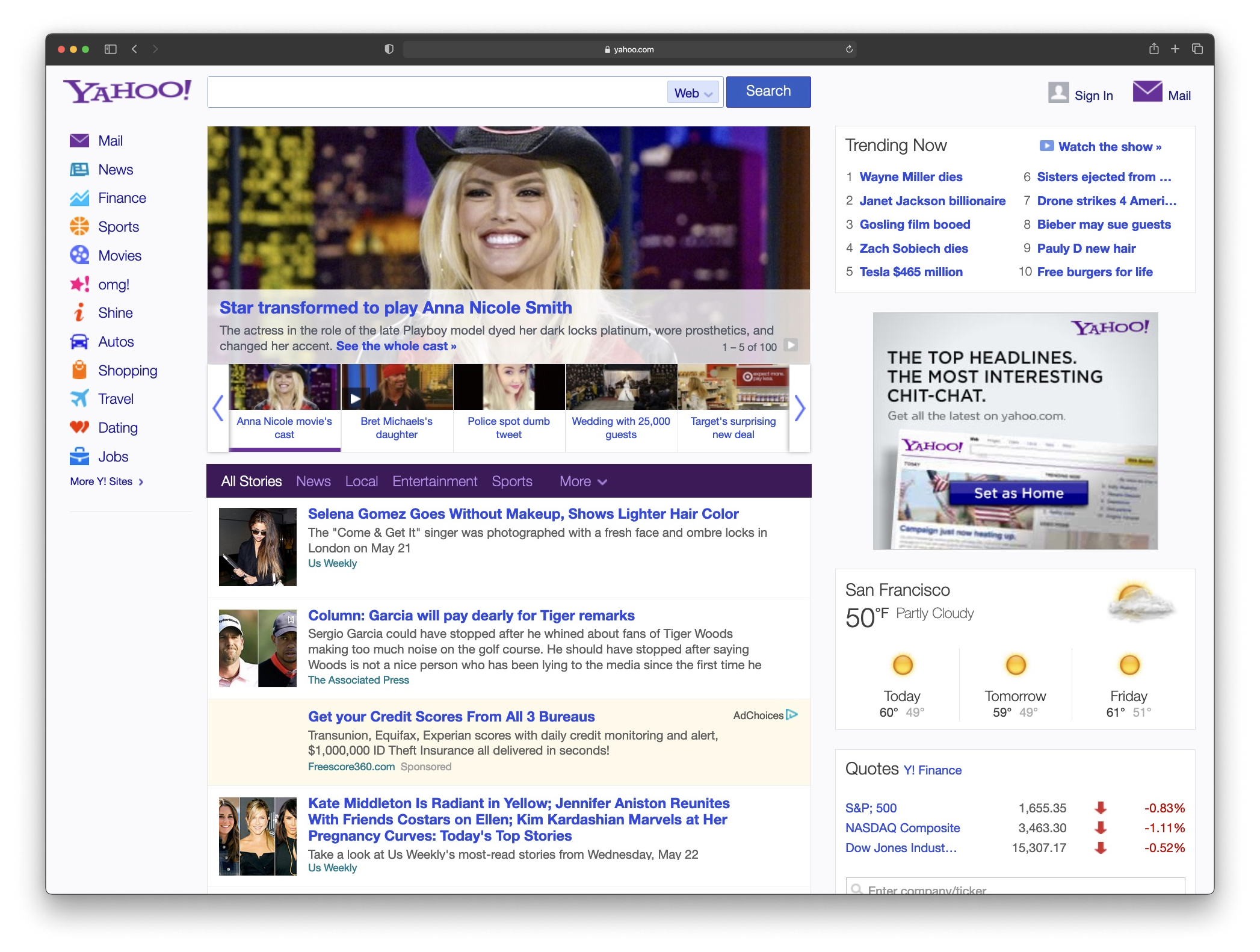Expand the More stories dropdown
The image size is (1260, 952).
(x=583, y=481)
